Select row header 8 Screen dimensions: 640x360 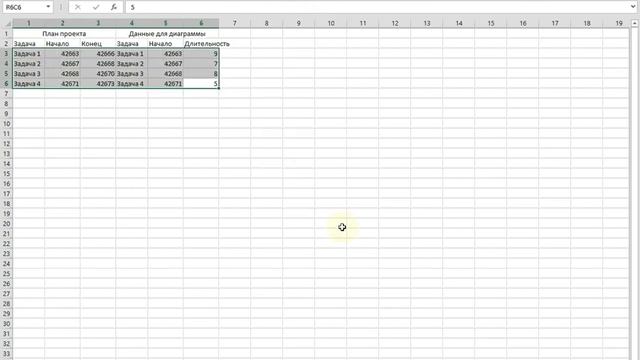click(x=6, y=104)
